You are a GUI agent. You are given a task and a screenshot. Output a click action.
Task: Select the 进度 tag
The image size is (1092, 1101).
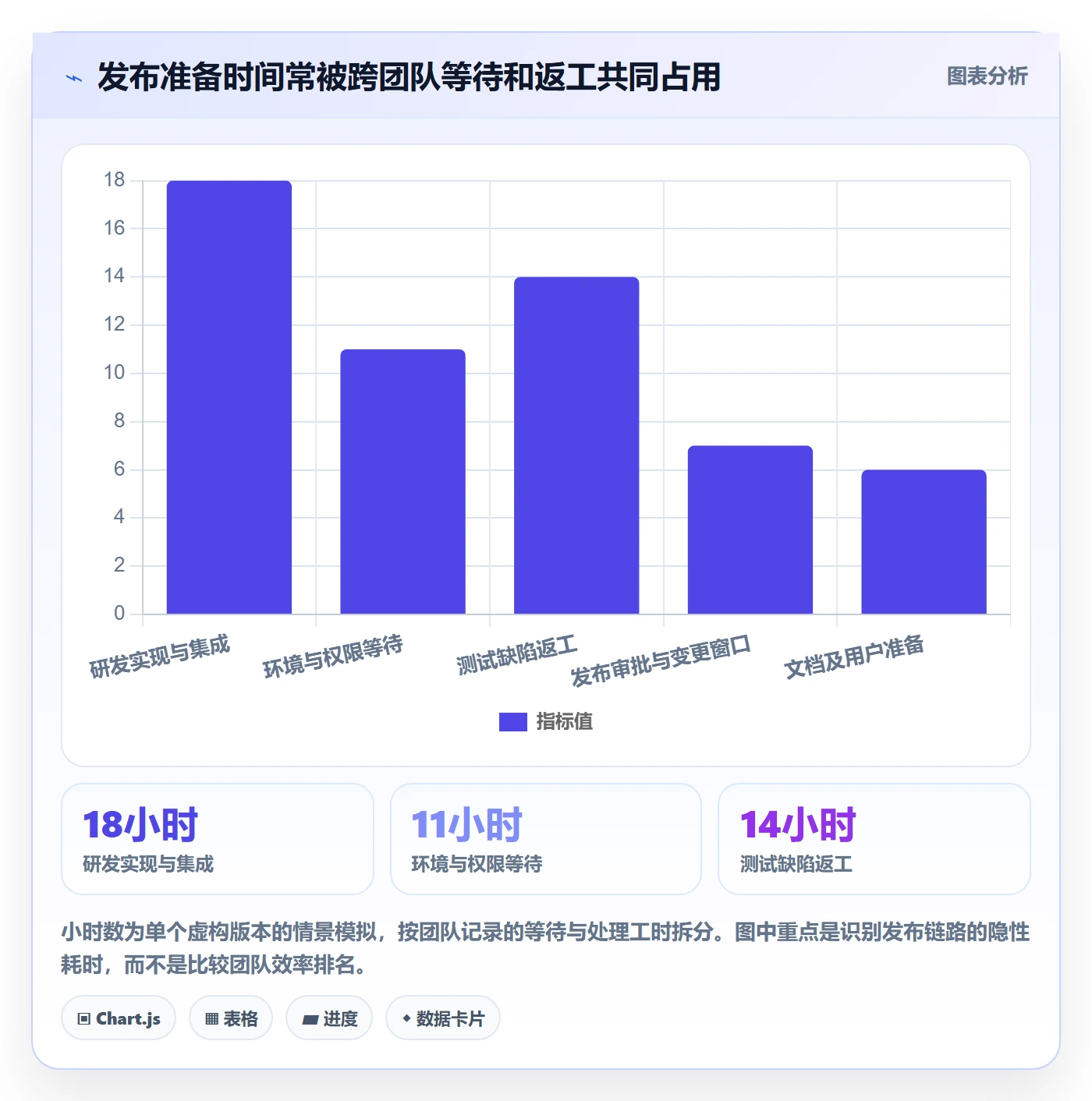pyautogui.click(x=329, y=1018)
